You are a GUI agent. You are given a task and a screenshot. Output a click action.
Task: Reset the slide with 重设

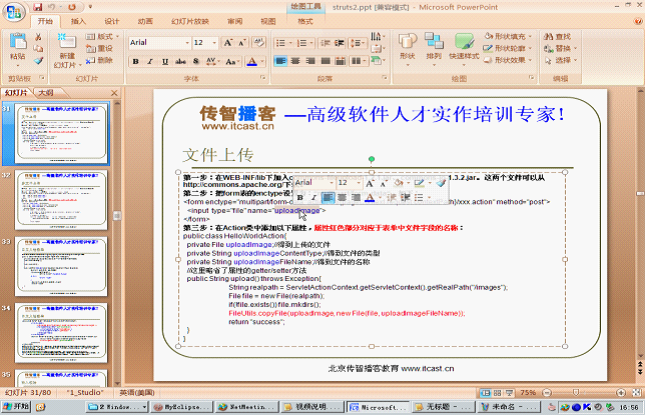(x=99, y=49)
